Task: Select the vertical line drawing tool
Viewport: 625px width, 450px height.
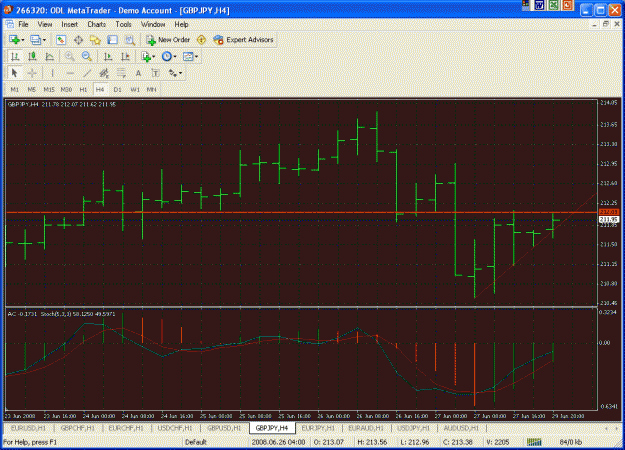Action: [52, 73]
